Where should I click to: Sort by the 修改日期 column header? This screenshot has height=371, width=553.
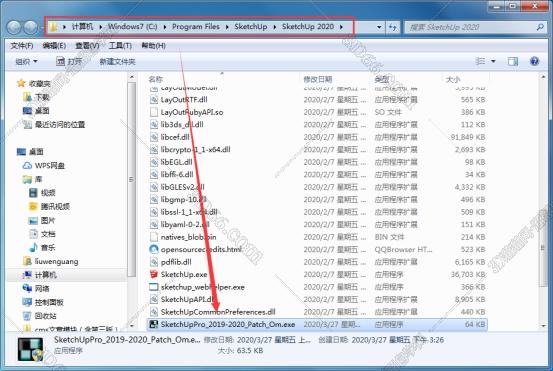[x=318, y=79]
